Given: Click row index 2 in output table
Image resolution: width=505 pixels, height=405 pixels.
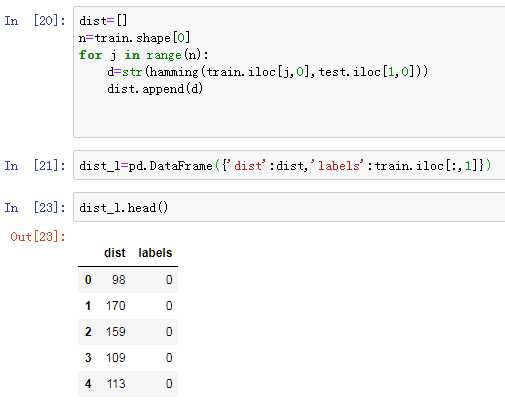Looking at the screenshot, I should pos(88,331).
